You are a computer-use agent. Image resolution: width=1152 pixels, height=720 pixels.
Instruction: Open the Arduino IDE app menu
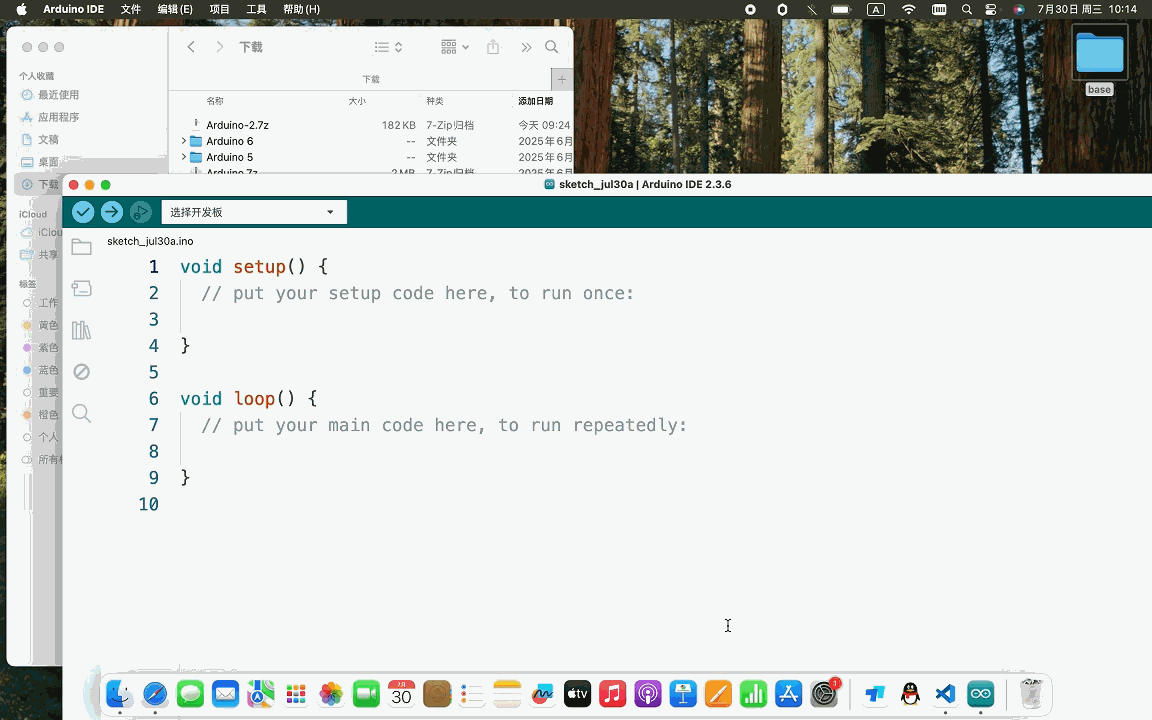[73, 10]
